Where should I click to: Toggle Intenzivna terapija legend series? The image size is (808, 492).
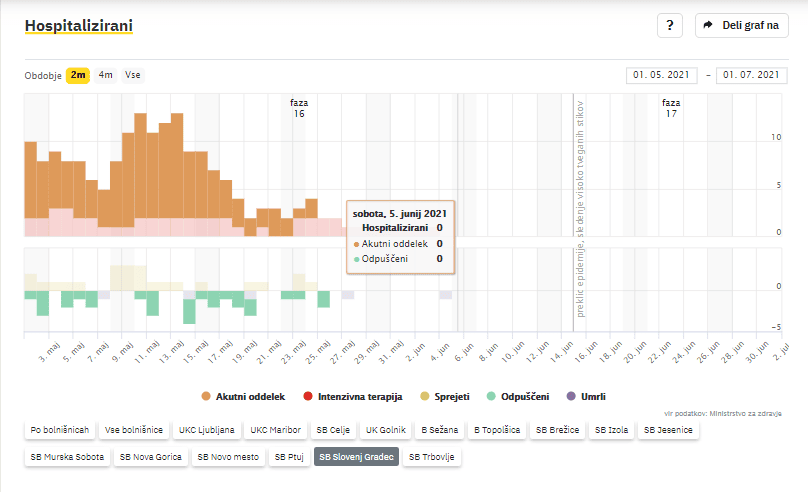point(355,397)
